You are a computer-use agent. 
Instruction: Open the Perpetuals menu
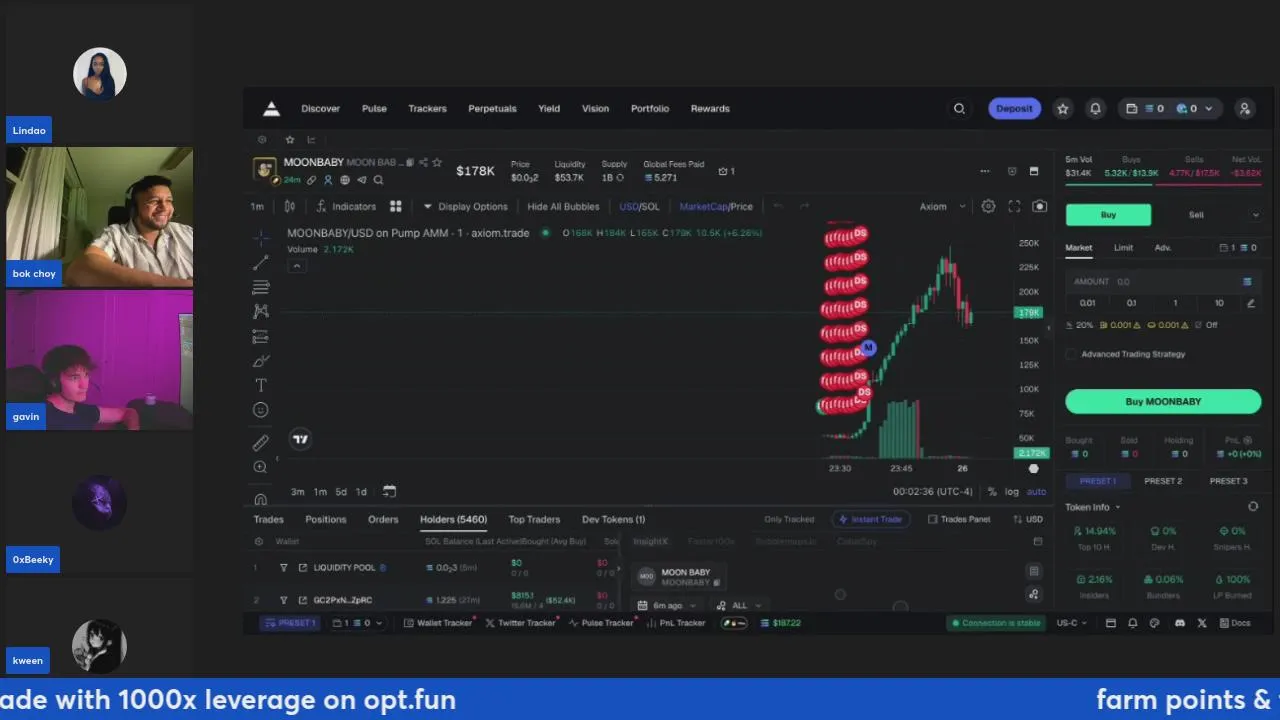[492, 109]
